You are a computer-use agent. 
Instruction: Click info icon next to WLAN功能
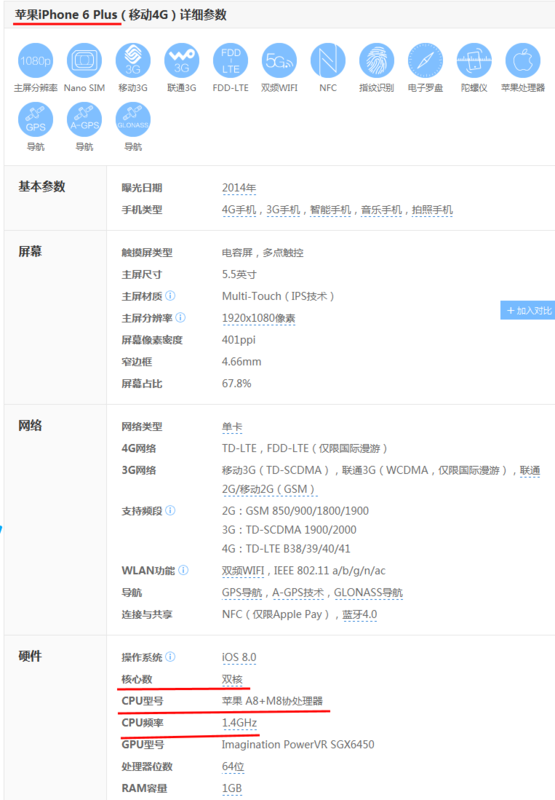click(x=184, y=570)
